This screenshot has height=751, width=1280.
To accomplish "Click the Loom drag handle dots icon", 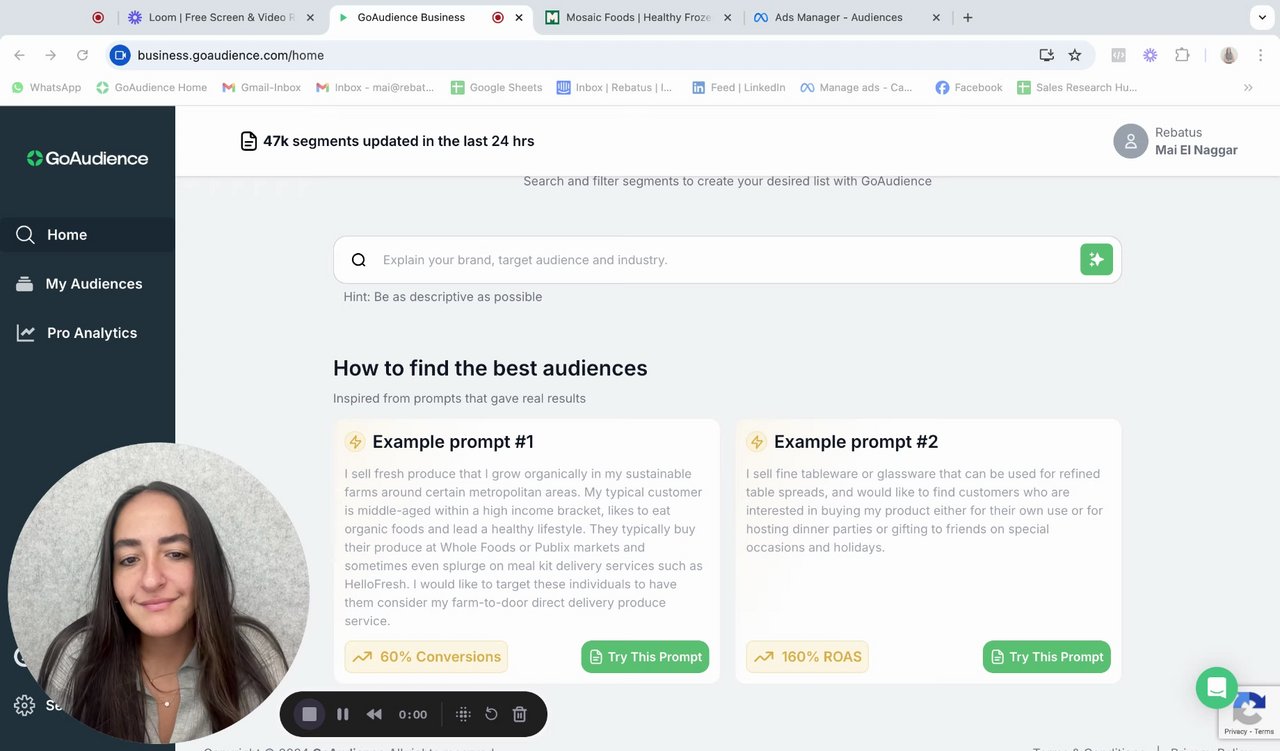I will (463, 714).
